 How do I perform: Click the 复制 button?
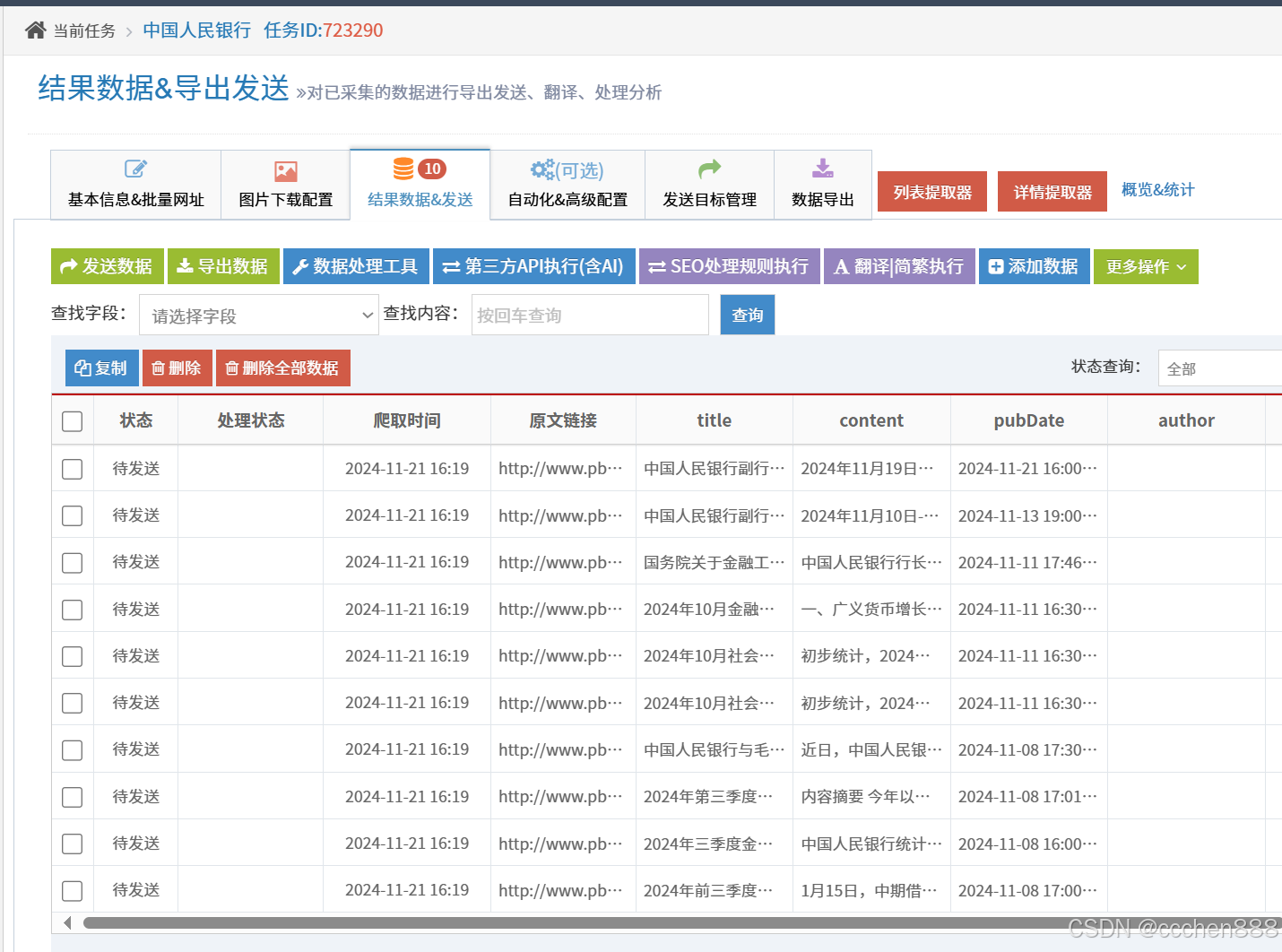pyautogui.click(x=102, y=368)
